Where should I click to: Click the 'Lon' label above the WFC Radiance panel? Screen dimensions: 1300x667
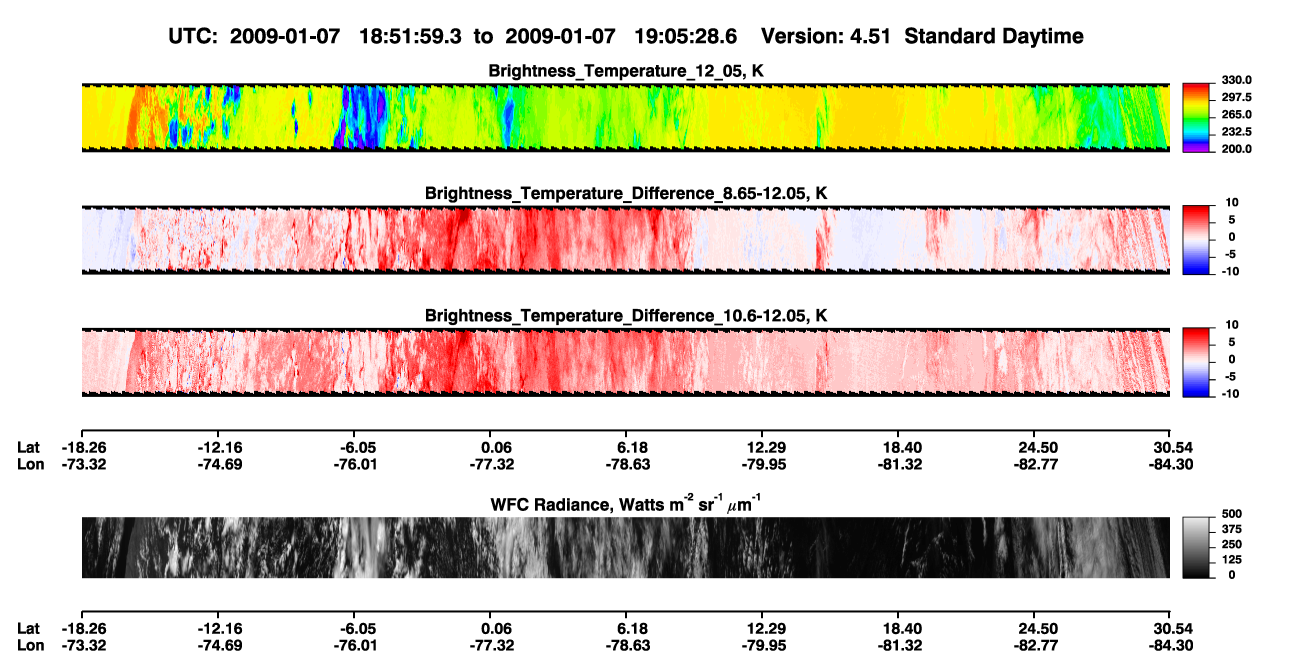pyautogui.click(x=30, y=464)
